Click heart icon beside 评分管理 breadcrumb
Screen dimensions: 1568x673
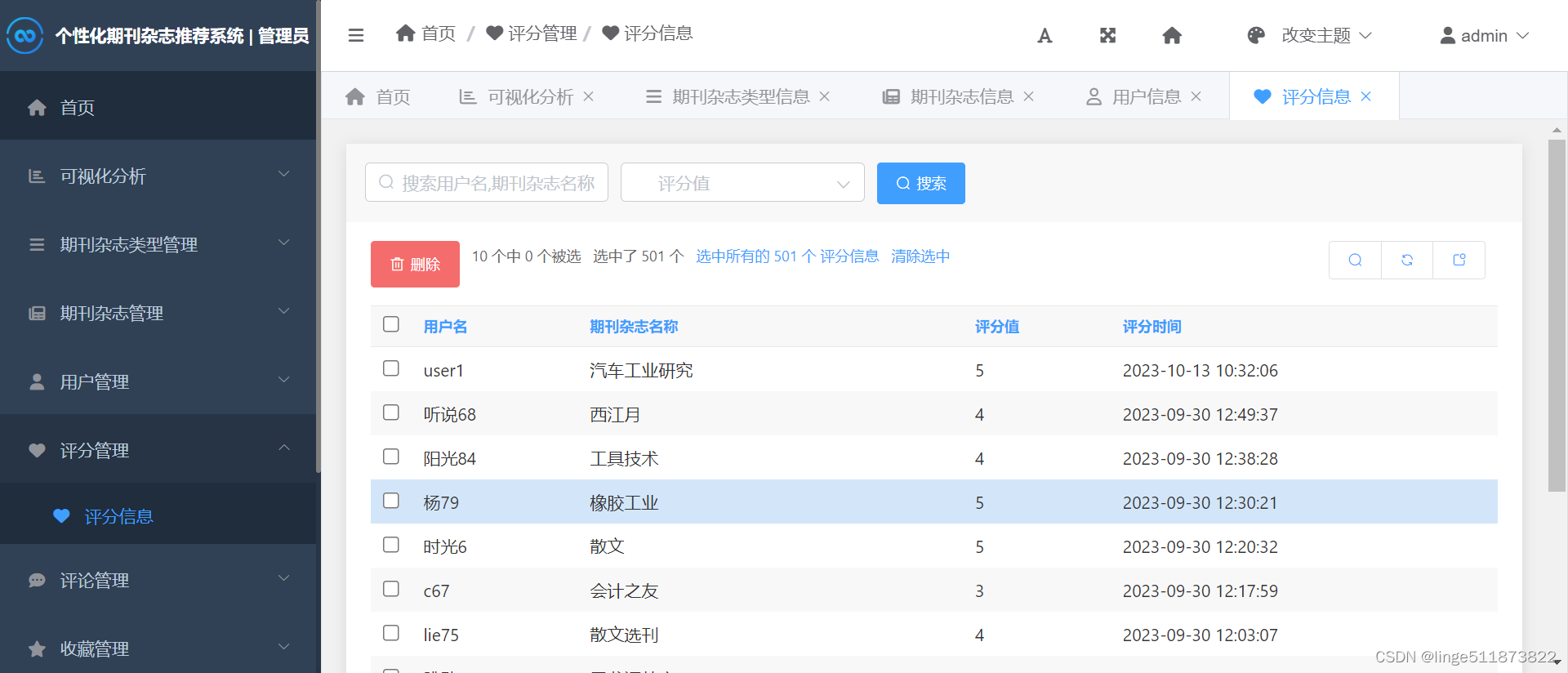(x=494, y=33)
